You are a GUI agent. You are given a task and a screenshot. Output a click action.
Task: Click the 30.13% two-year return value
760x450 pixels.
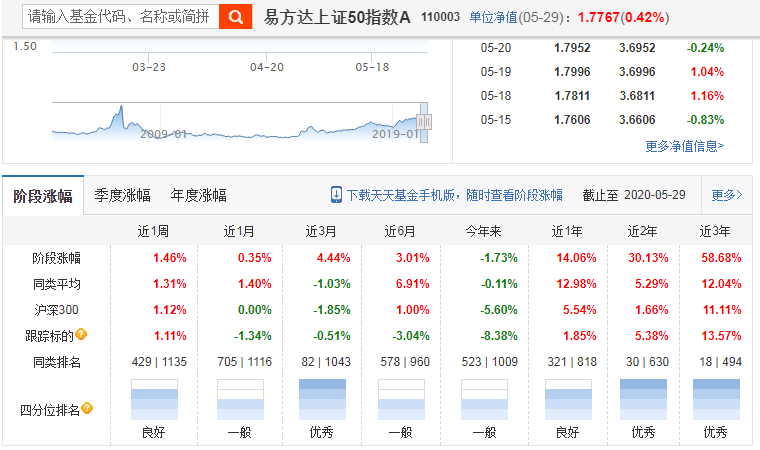648,257
